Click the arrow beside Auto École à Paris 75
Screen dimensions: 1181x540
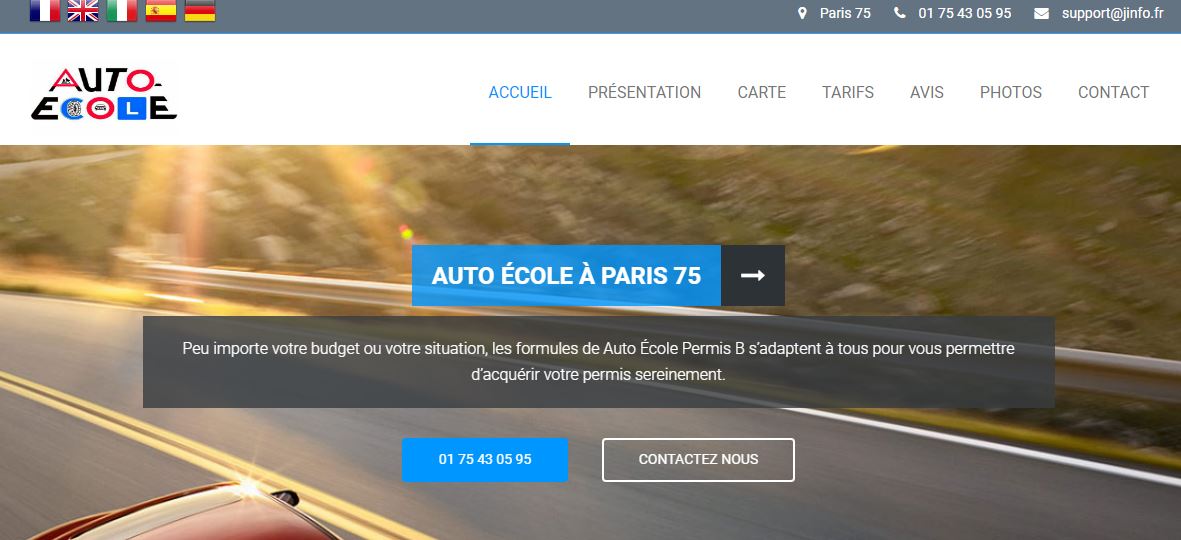pyautogui.click(x=752, y=276)
